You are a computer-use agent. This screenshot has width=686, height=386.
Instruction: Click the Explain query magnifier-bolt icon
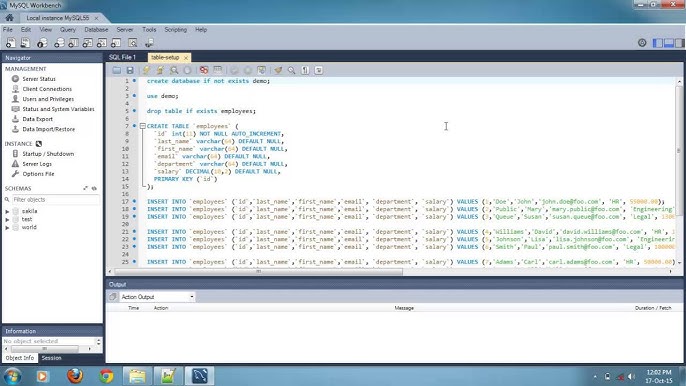pyautogui.click(x=174, y=70)
